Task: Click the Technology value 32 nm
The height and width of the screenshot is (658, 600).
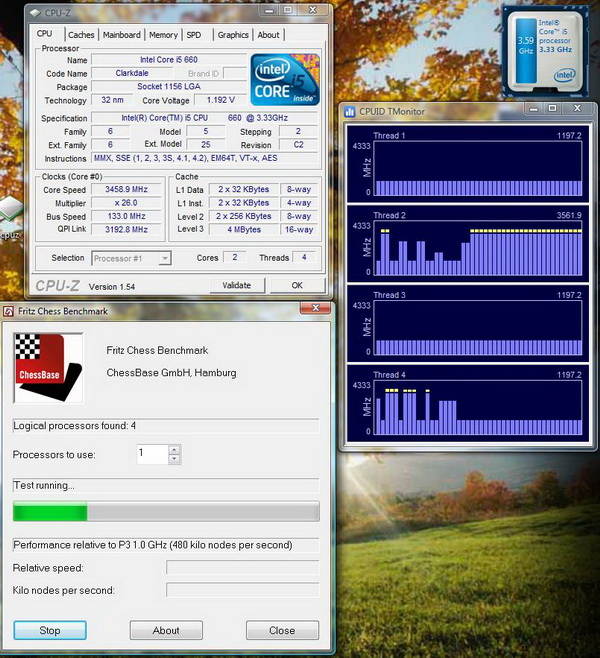Action: coord(112,100)
